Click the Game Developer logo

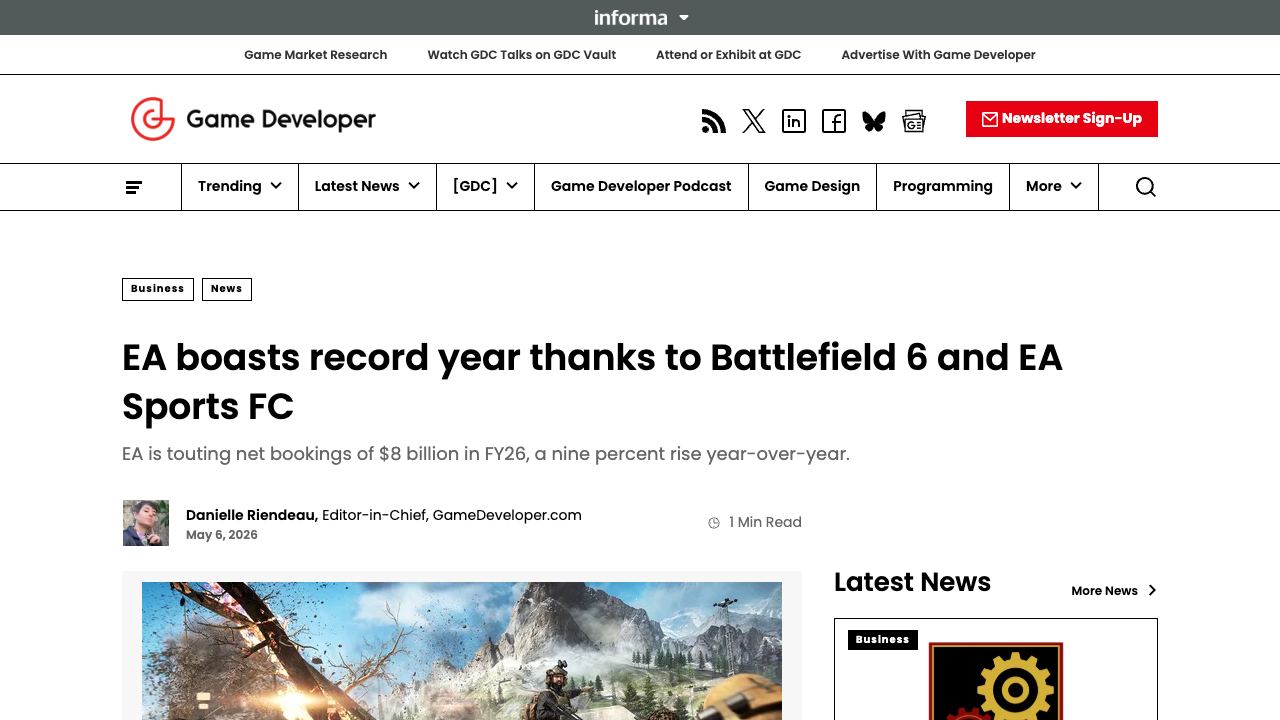click(253, 119)
